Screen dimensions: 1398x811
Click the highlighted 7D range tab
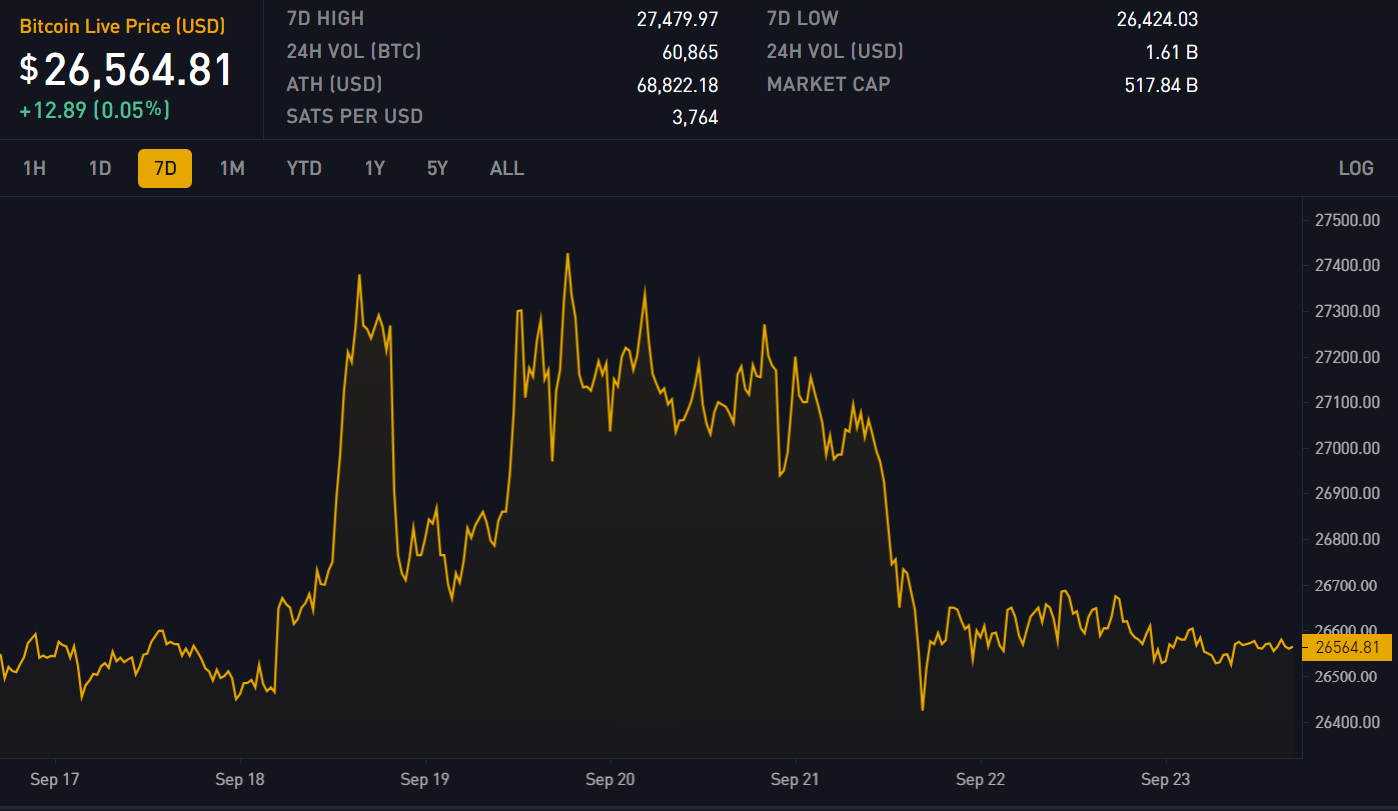click(165, 168)
